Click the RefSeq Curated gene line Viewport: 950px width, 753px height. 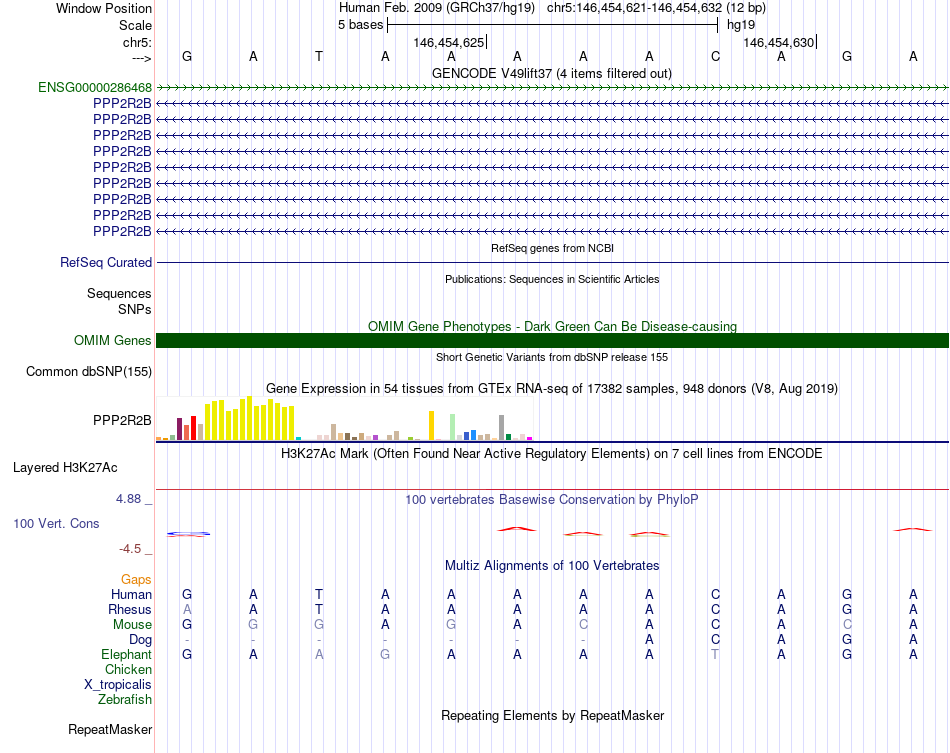[x=552, y=262]
